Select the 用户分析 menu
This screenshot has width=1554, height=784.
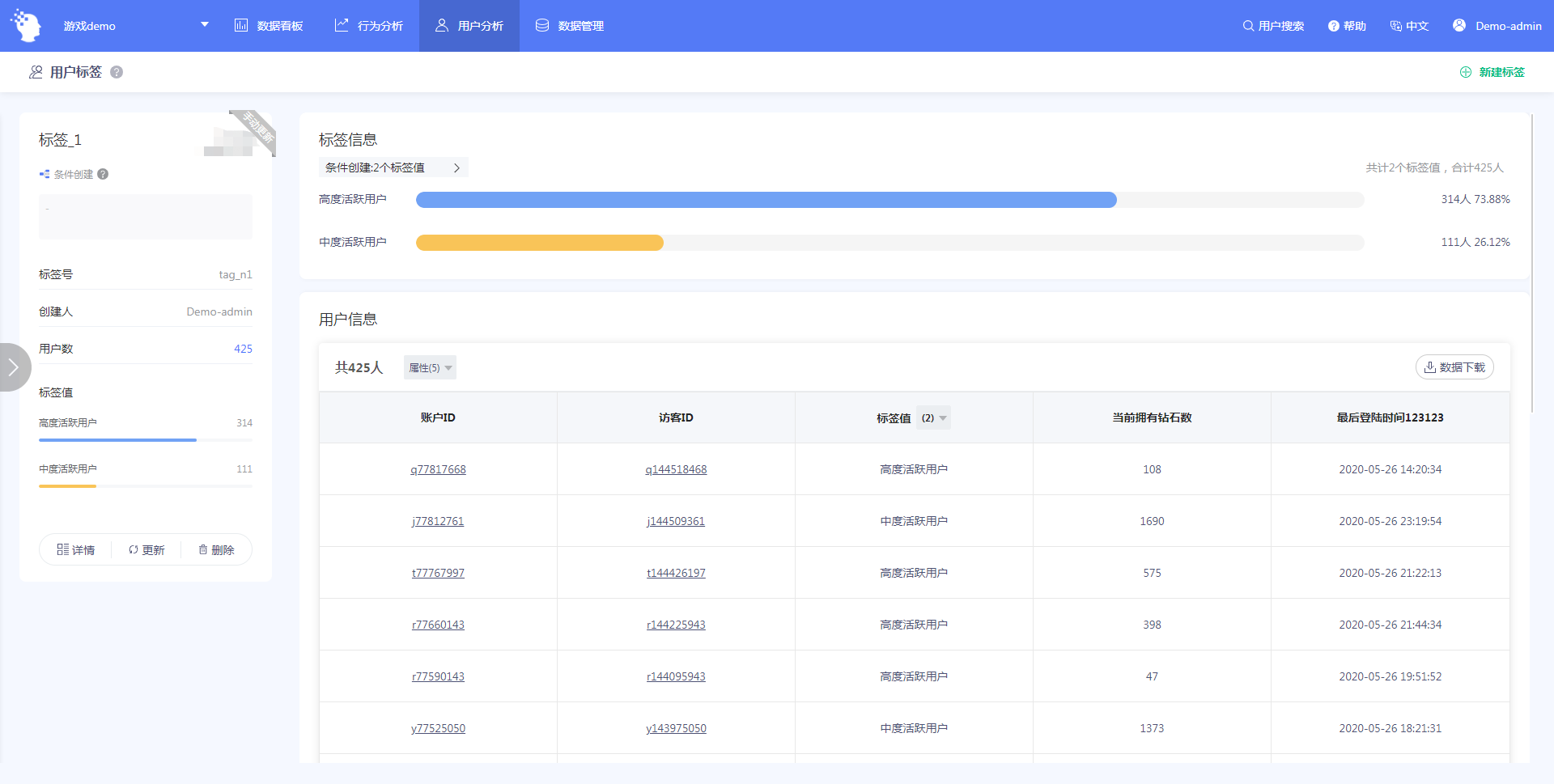click(x=469, y=26)
